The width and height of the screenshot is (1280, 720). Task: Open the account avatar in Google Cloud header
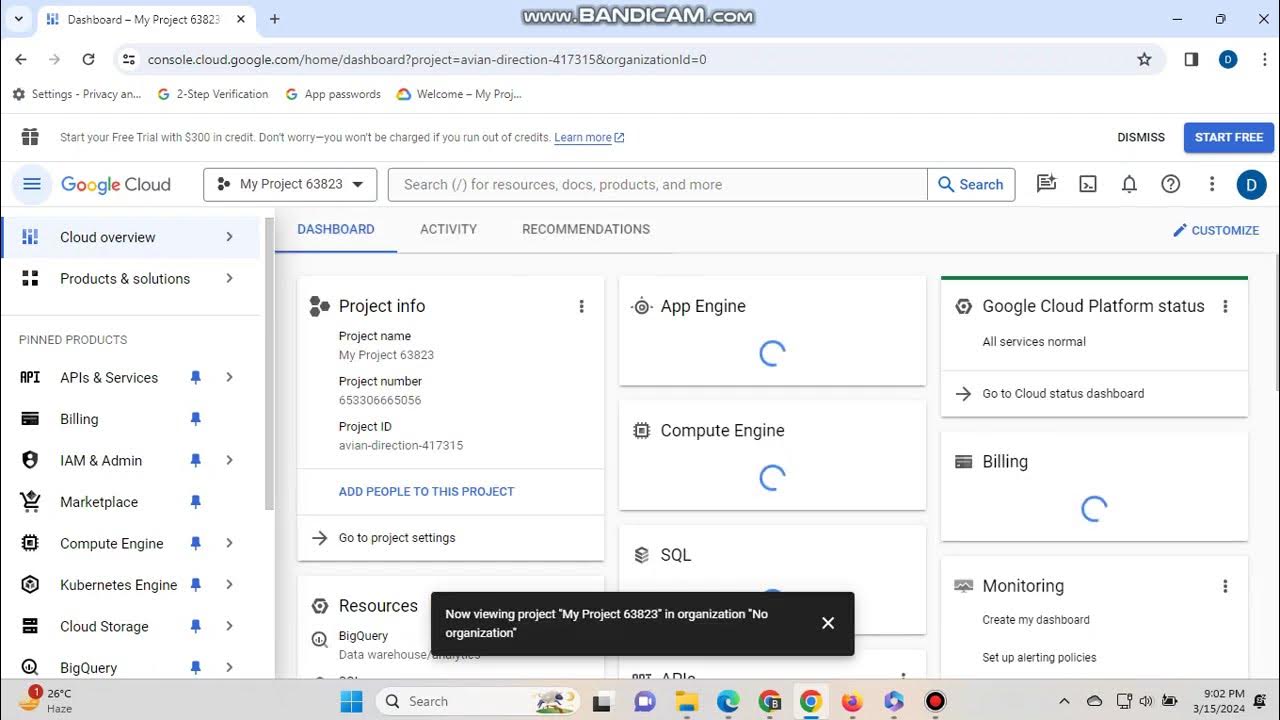[1251, 184]
